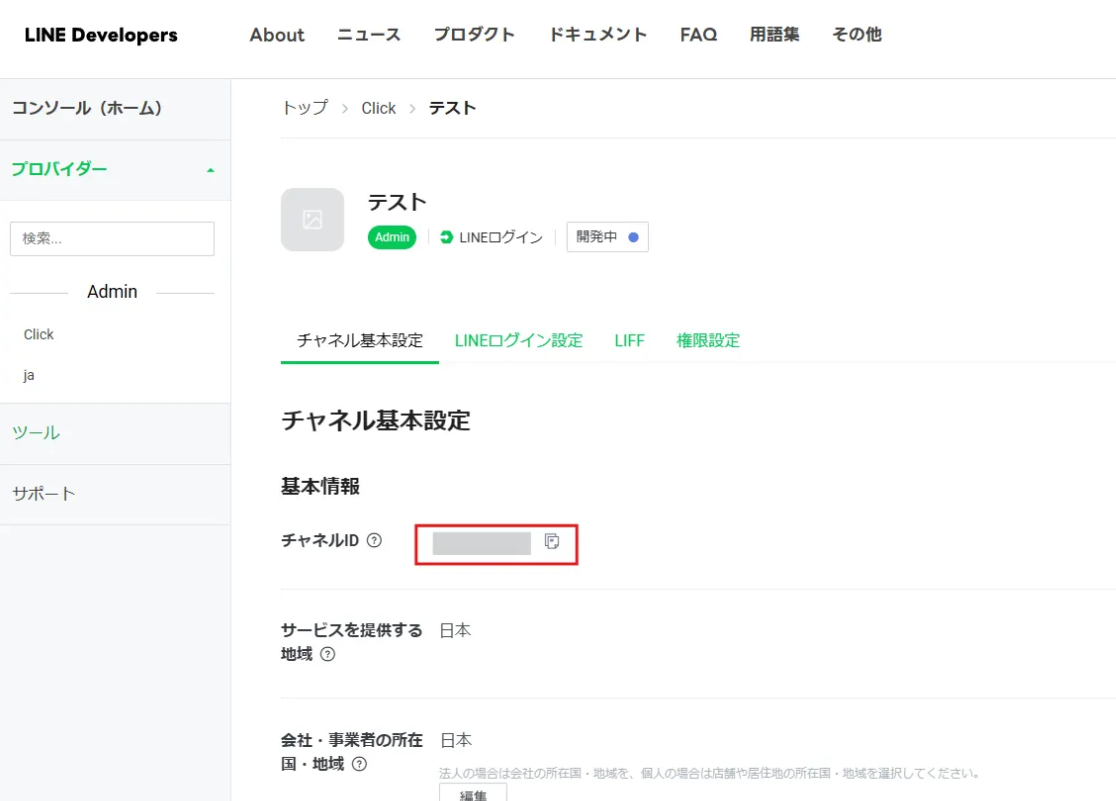Open the ドキュメント menu in top navigation

tap(597, 35)
